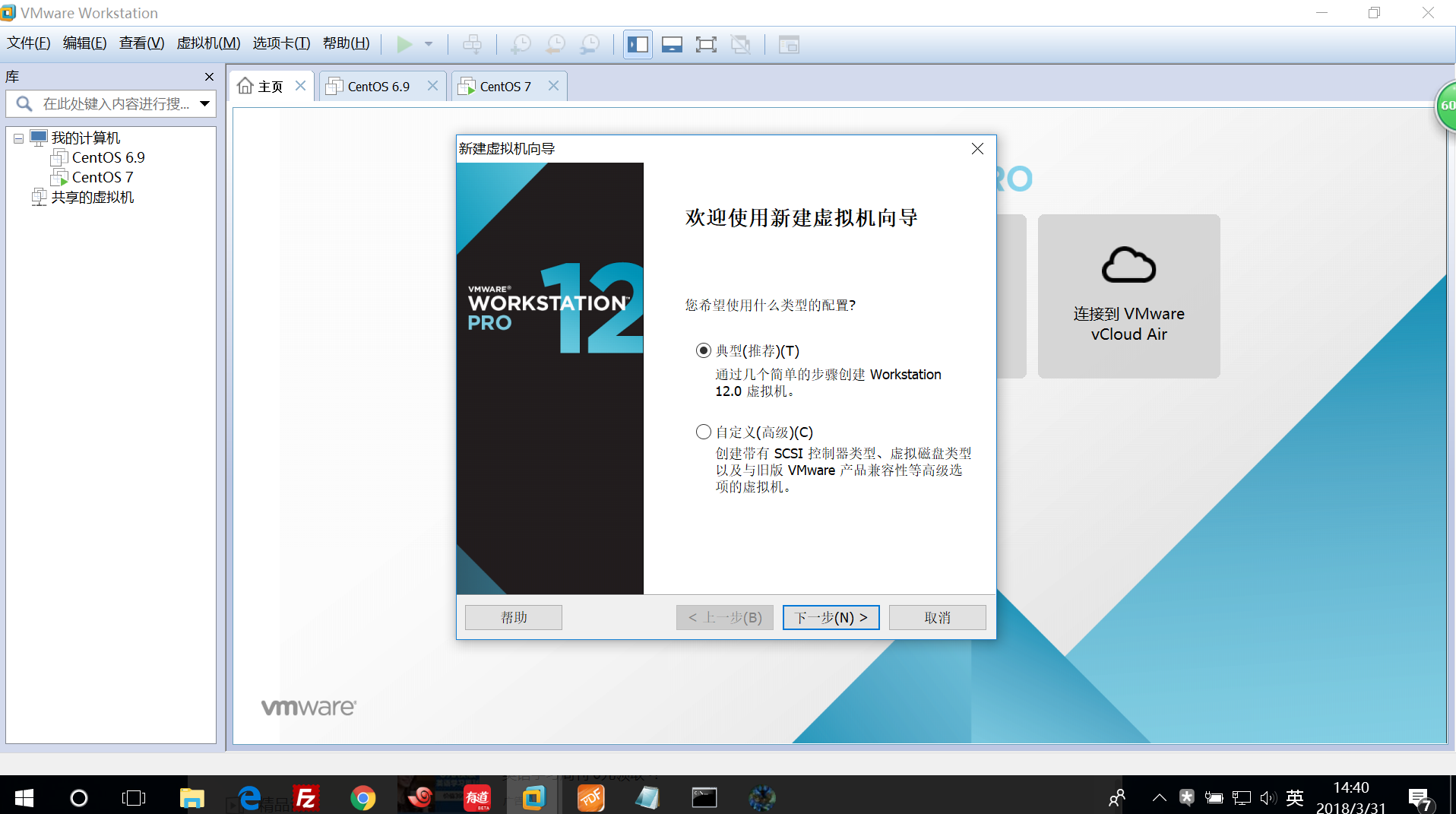The height and width of the screenshot is (814, 1456).
Task: Click the 上一步(B) back button
Action: (x=725, y=617)
